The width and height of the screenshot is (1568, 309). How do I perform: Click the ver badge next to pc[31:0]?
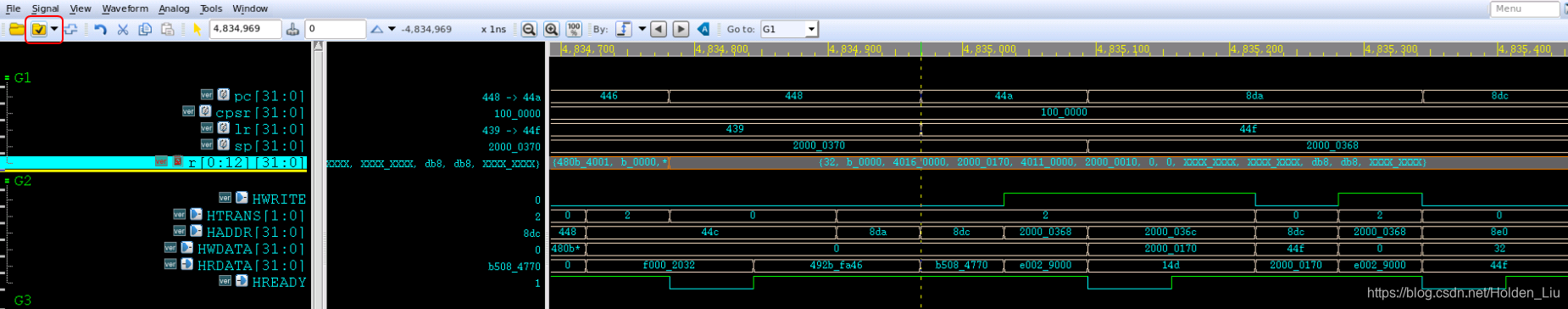[x=207, y=95]
